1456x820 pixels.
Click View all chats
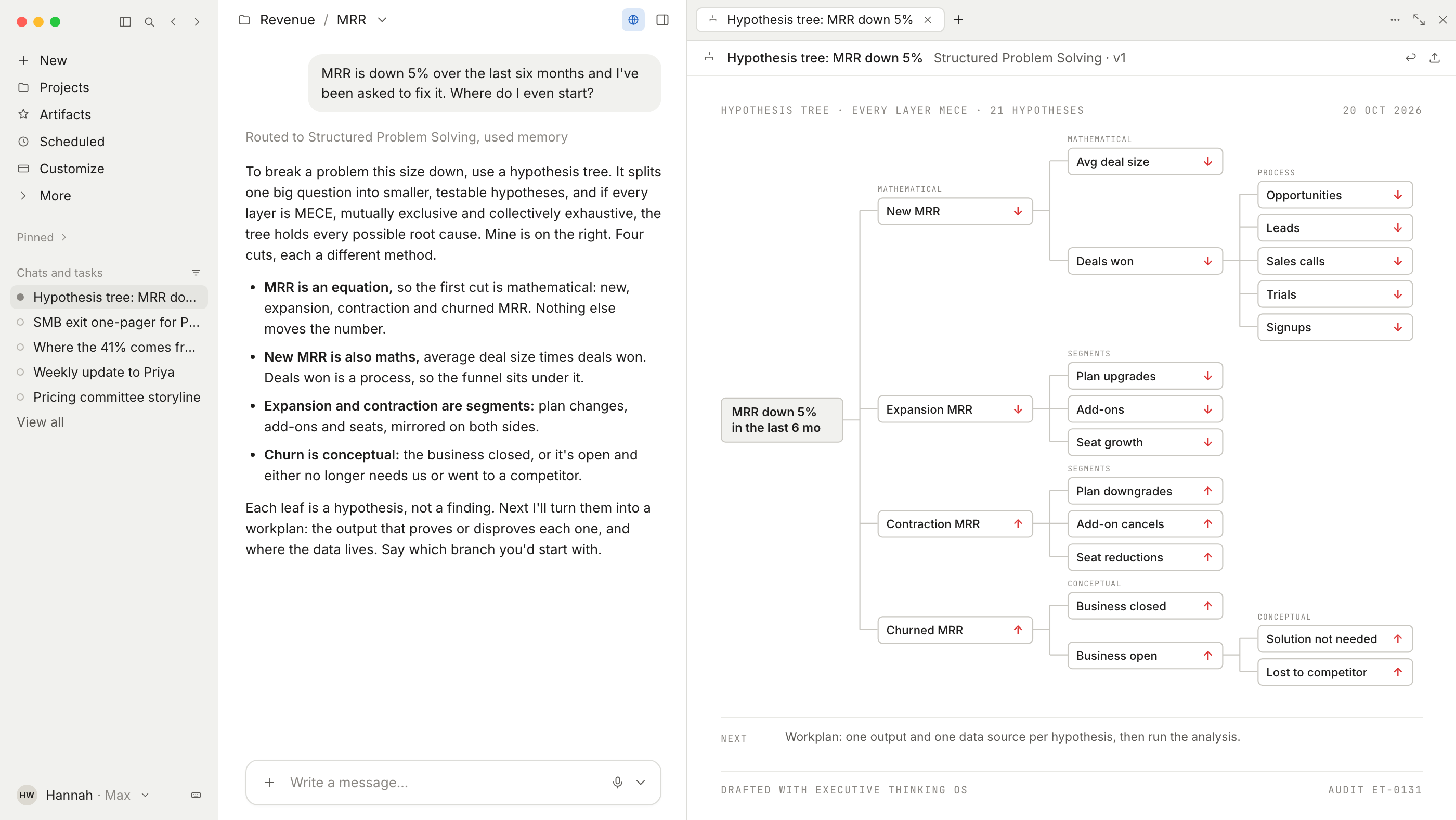coord(40,422)
